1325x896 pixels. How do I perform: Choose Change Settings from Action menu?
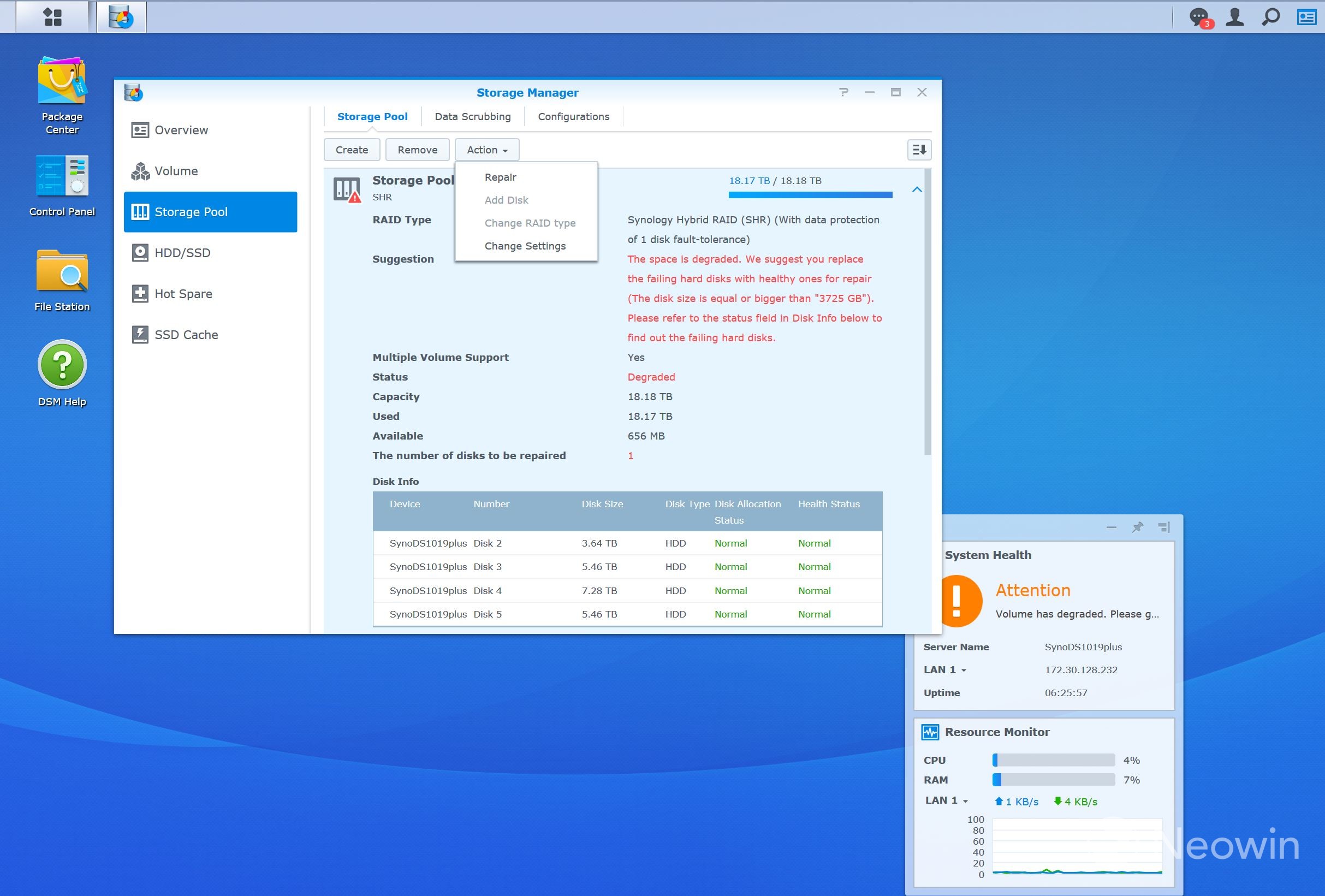[x=526, y=246]
